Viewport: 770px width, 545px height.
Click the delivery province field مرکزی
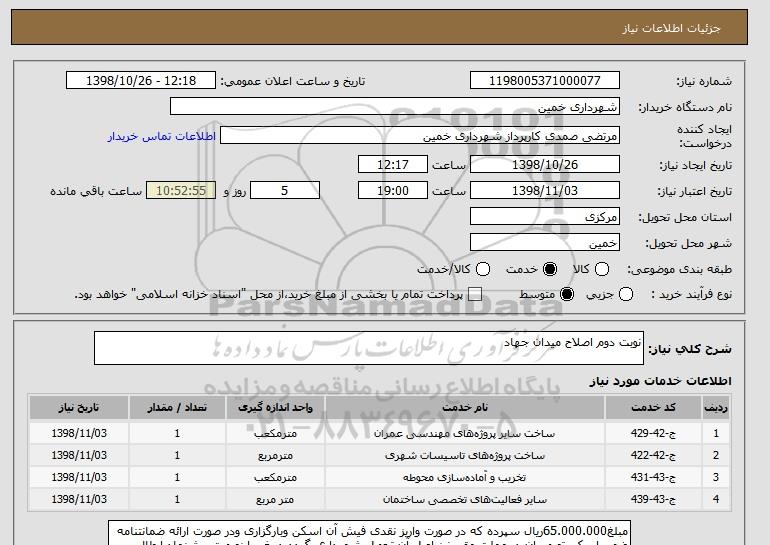tap(545, 217)
